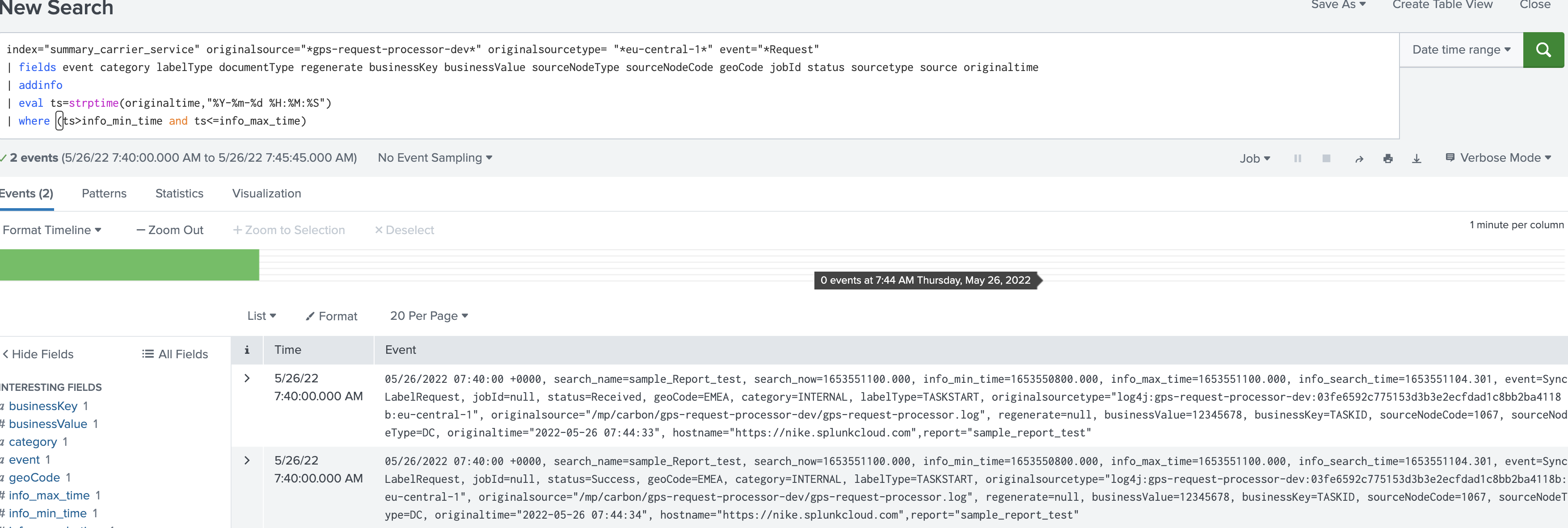Click the Print results icon
The image size is (1568, 528).
(1387, 159)
